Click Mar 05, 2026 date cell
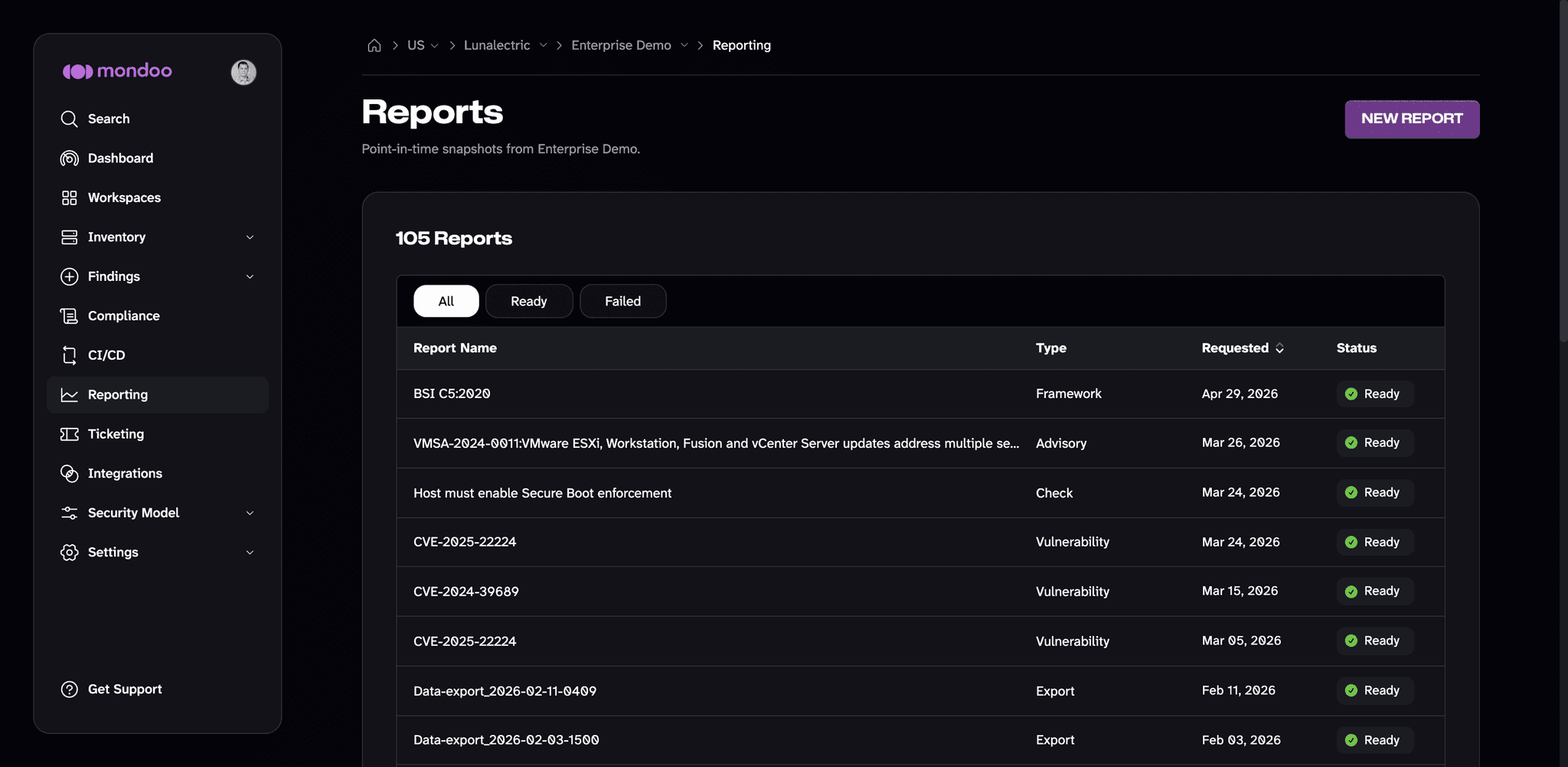Image resolution: width=1568 pixels, height=767 pixels. (x=1241, y=641)
